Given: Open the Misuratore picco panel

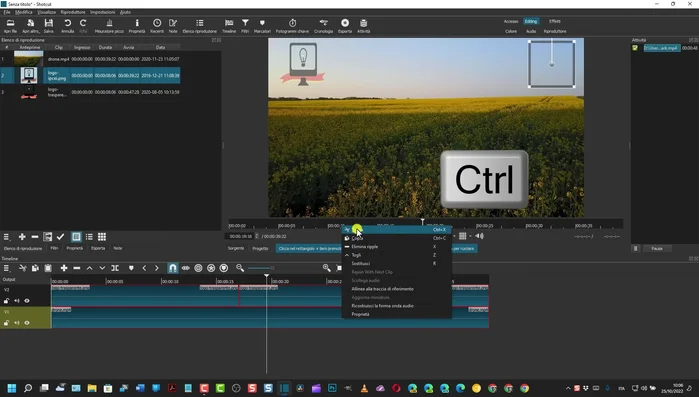Looking at the screenshot, I should tap(109, 26).
